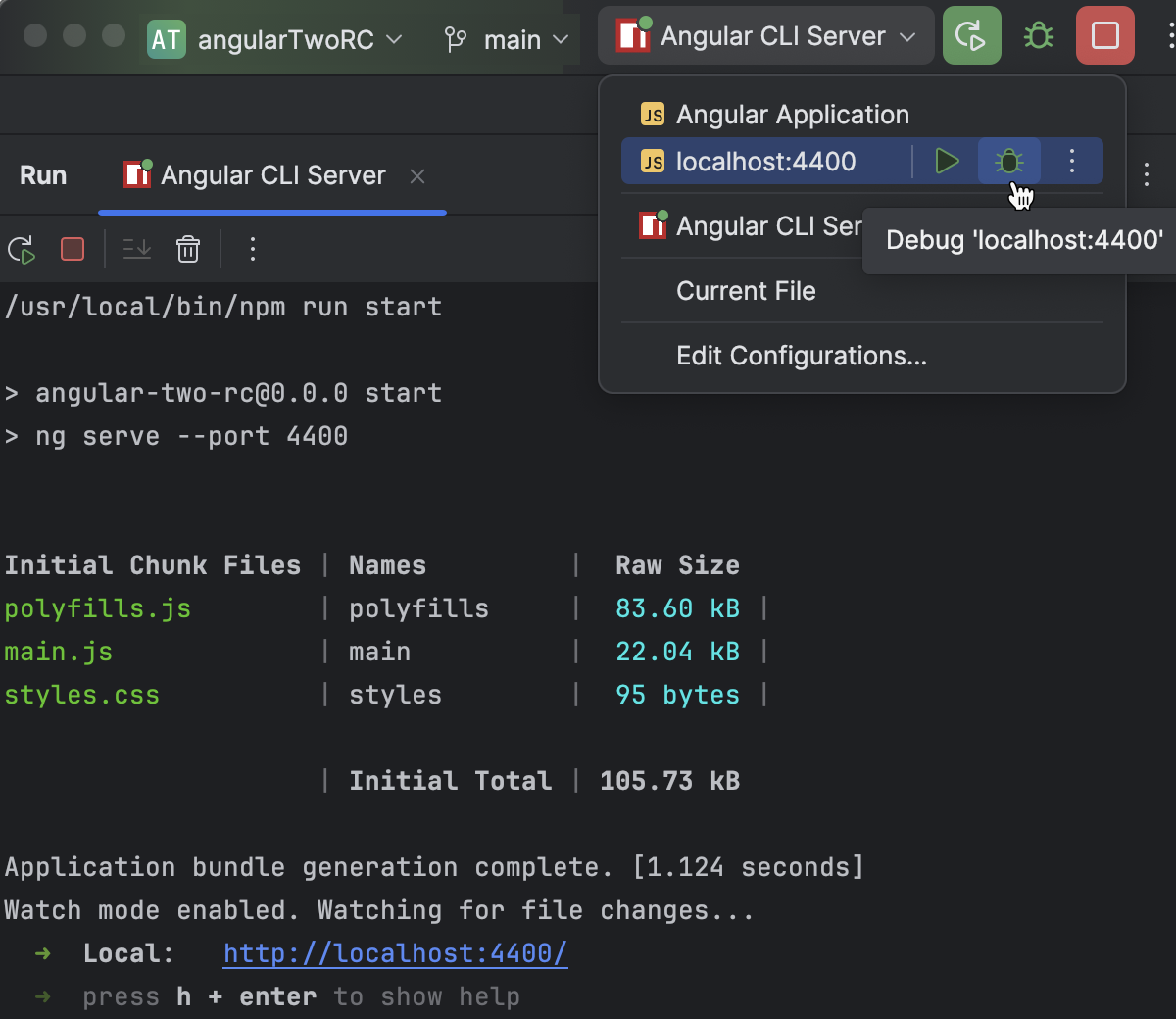Clear console output with the trash icon
Viewport: 1176px width, 1019px height.
click(x=187, y=249)
